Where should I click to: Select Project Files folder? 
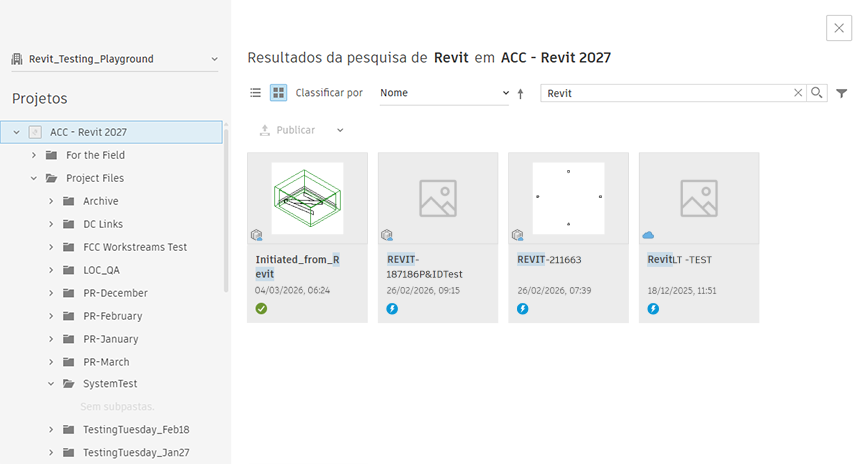coord(95,178)
